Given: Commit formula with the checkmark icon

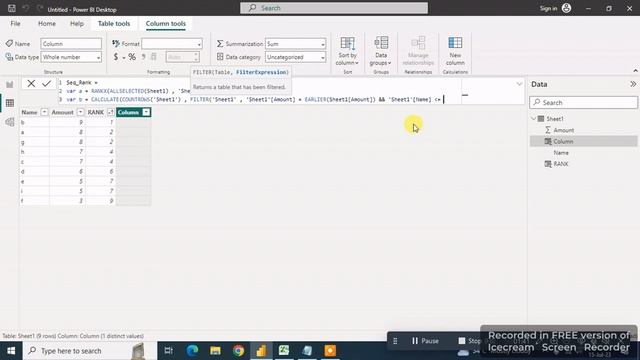Looking at the screenshot, I should 47,84.
